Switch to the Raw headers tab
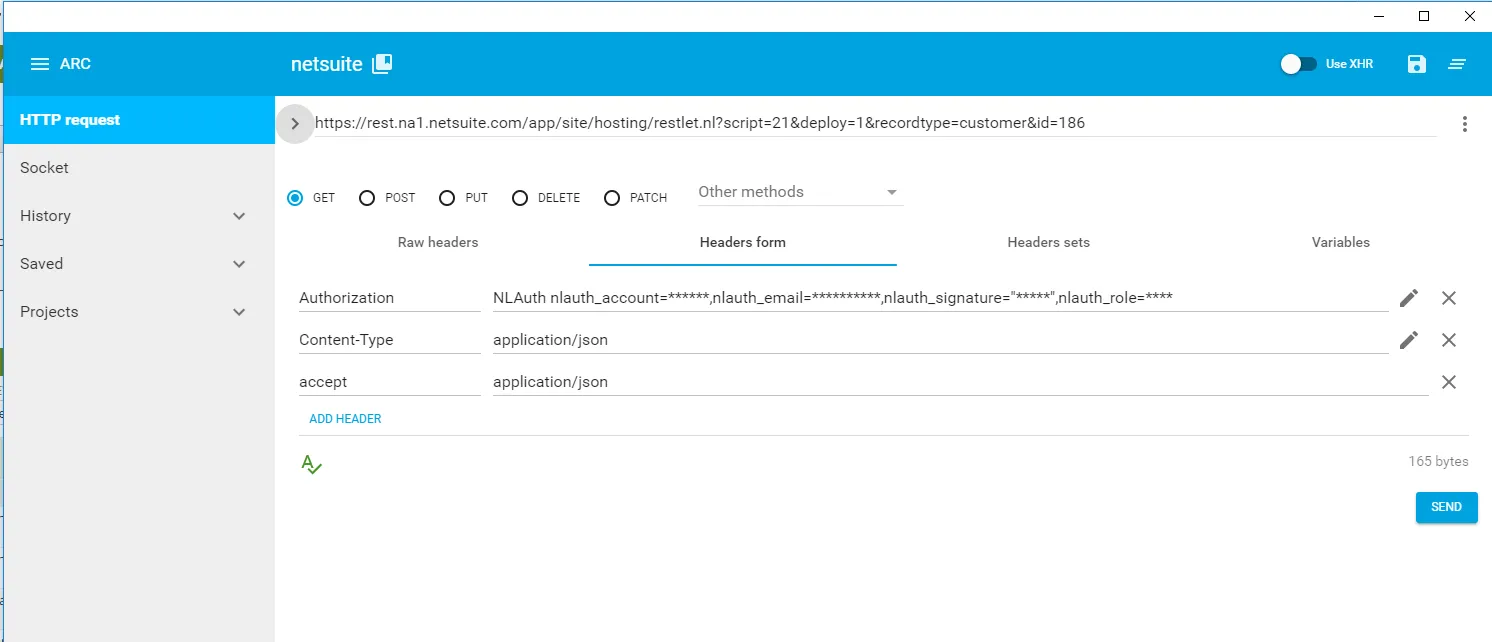Viewport: 1492px width, 642px height. point(438,242)
